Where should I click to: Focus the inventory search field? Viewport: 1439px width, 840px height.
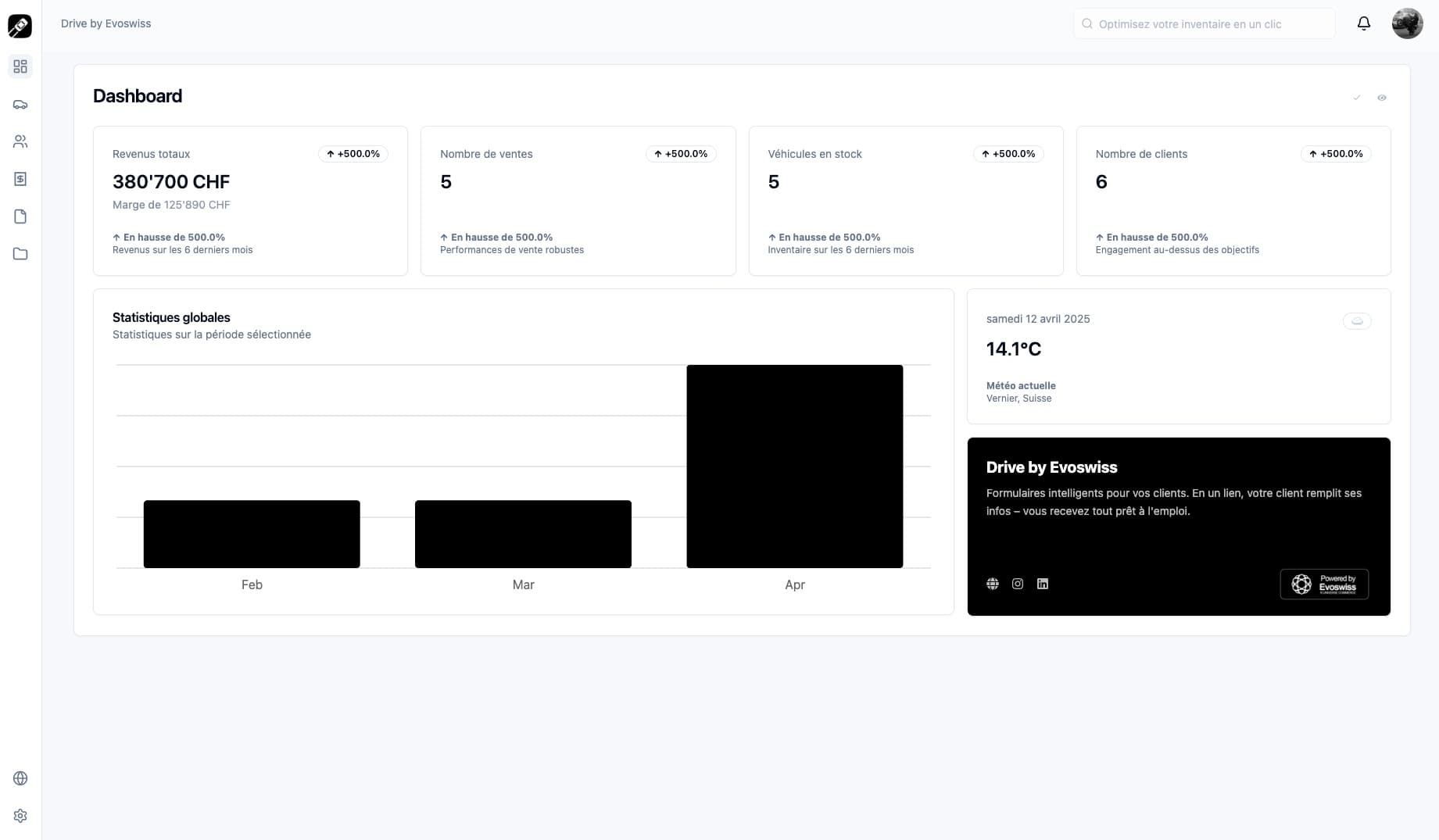tap(1204, 24)
